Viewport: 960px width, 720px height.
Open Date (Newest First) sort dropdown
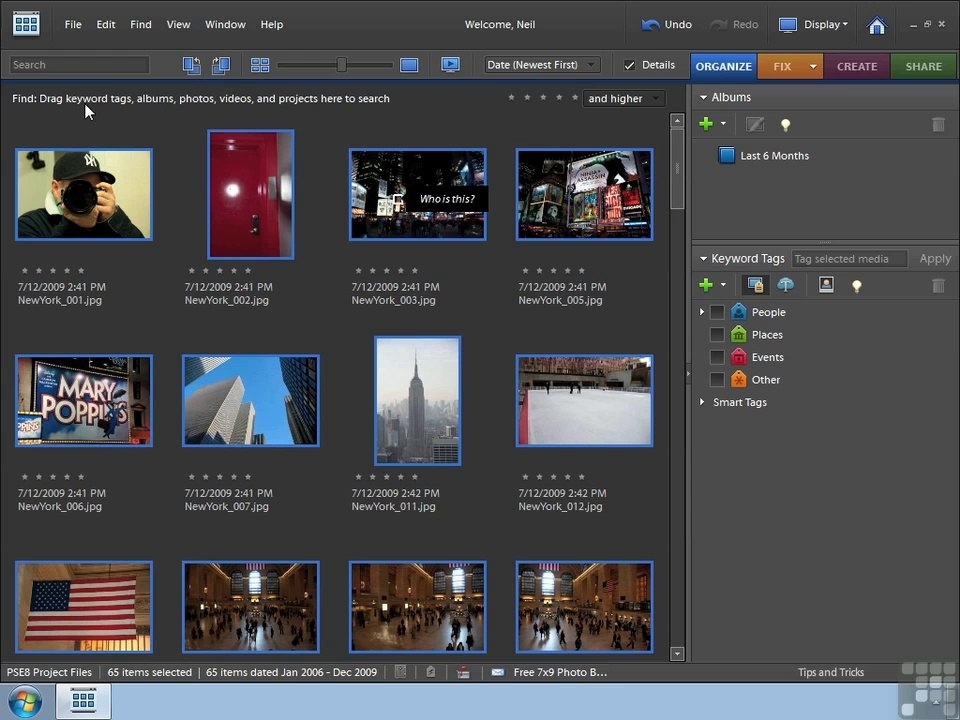pos(542,65)
